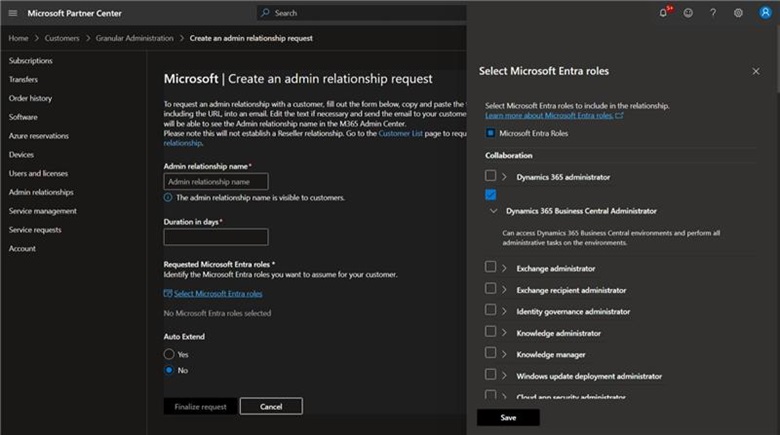Check the Dynamics 365 administrator checkbox

(490, 176)
